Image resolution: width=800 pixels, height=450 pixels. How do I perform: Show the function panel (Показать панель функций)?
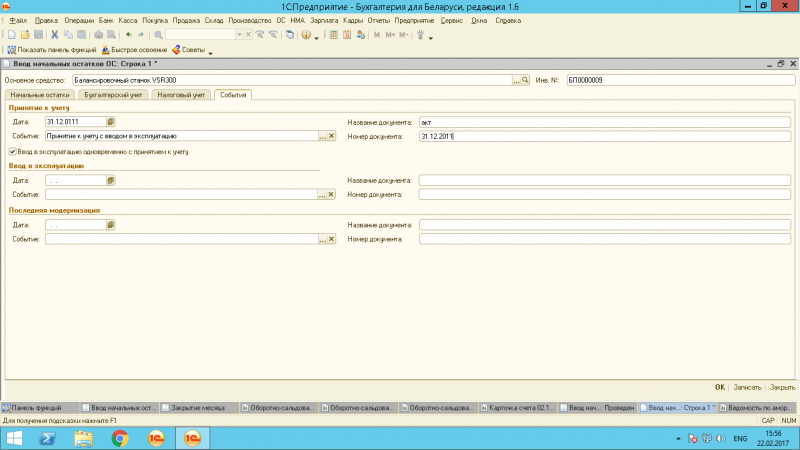click(52, 49)
